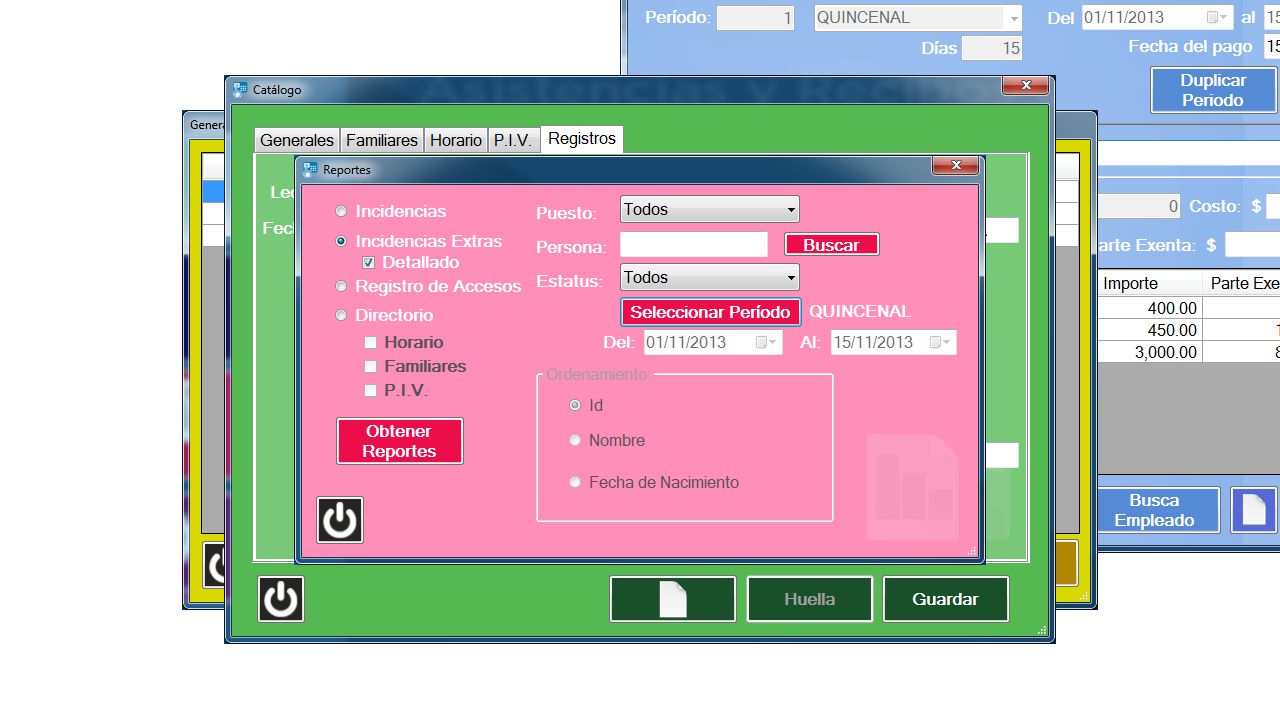Click the power icon in Catálogo window
The width and height of the screenshot is (1280, 720).
(x=281, y=599)
